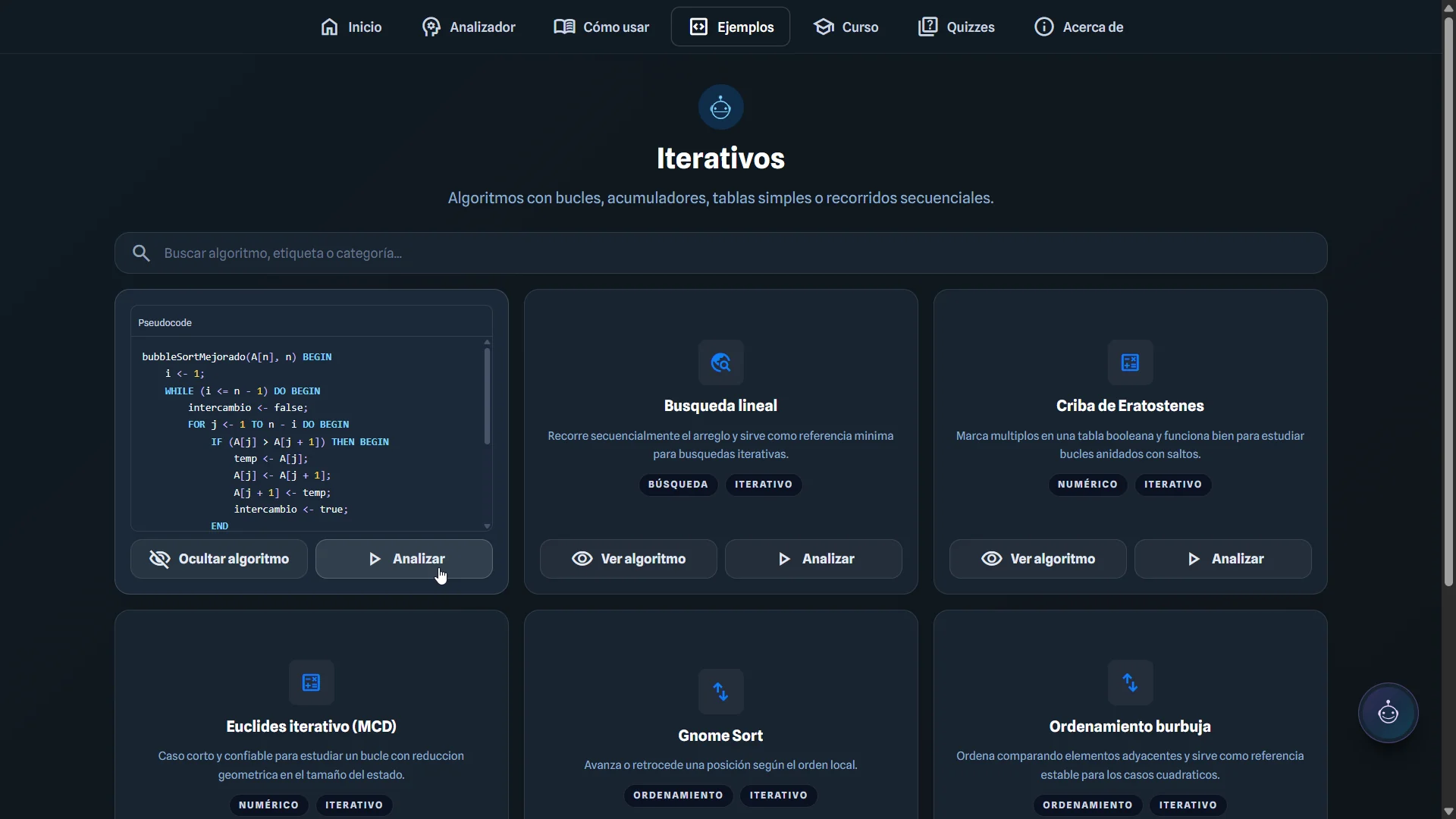1456x819 pixels.
Task: Click ORDENAMIENTO tag on Gnome Sort card
Action: coord(678,795)
